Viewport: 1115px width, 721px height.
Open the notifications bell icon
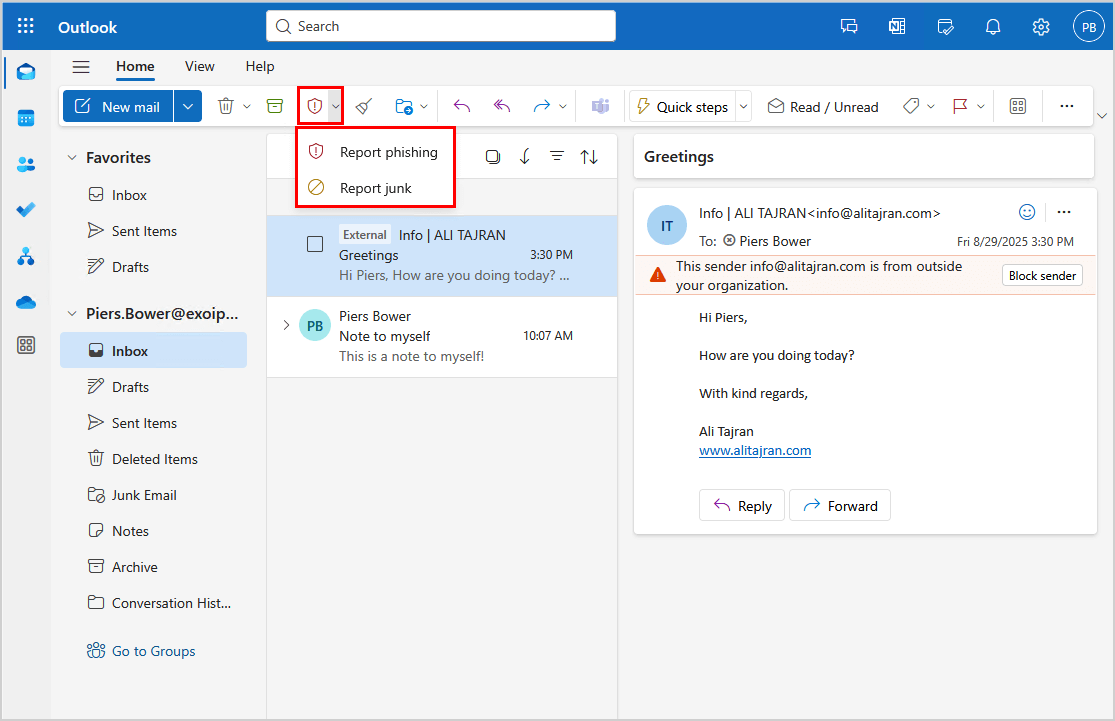[993, 27]
